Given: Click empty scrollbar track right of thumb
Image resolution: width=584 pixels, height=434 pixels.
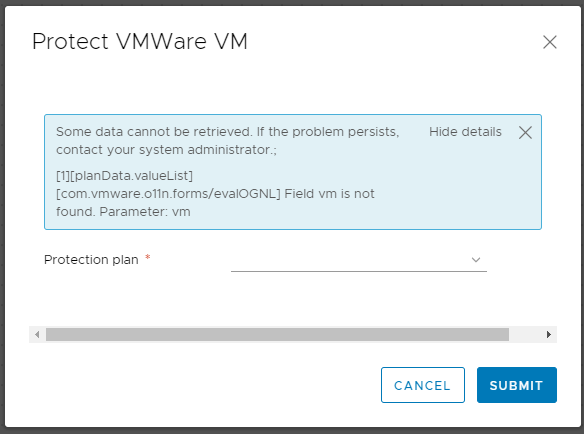Looking at the screenshot, I should [x=525, y=335].
